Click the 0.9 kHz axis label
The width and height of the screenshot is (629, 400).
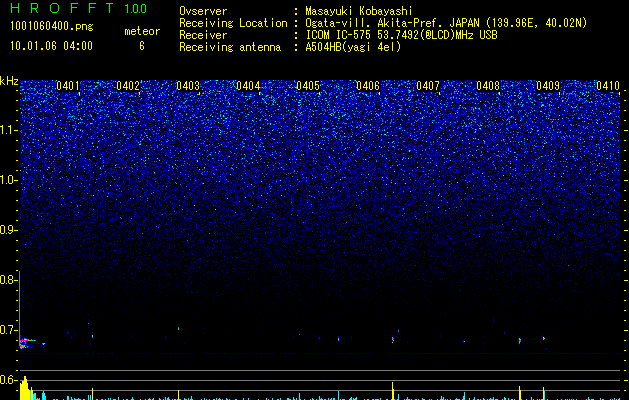8,230
